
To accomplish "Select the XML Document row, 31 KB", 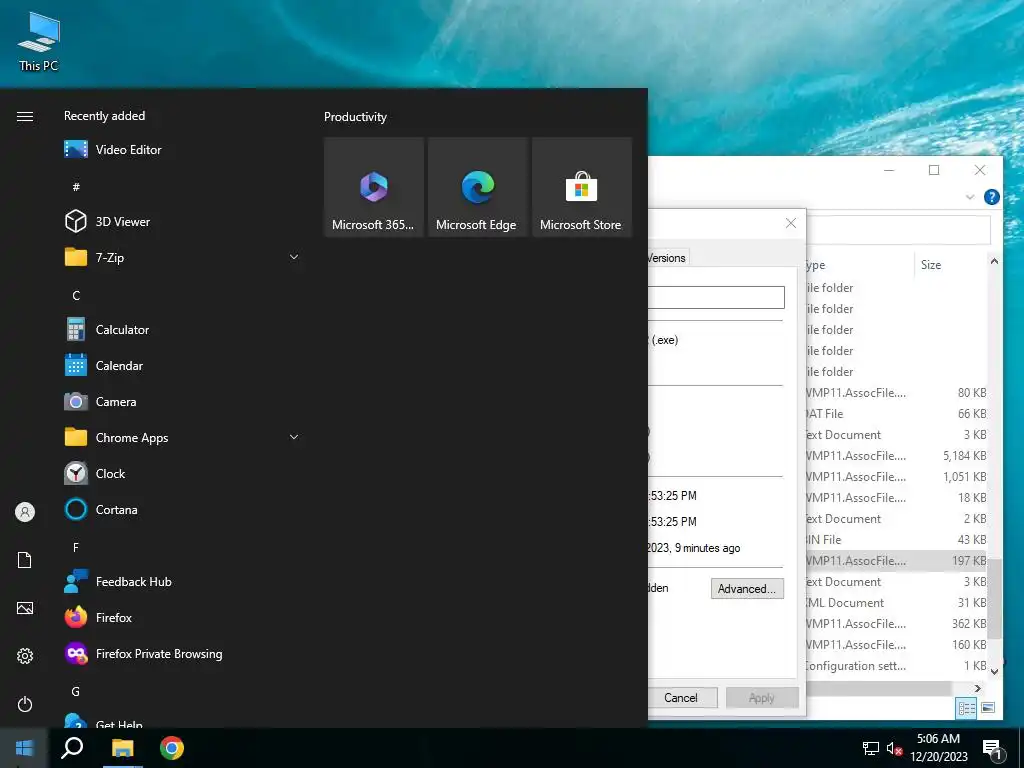I will [896, 603].
